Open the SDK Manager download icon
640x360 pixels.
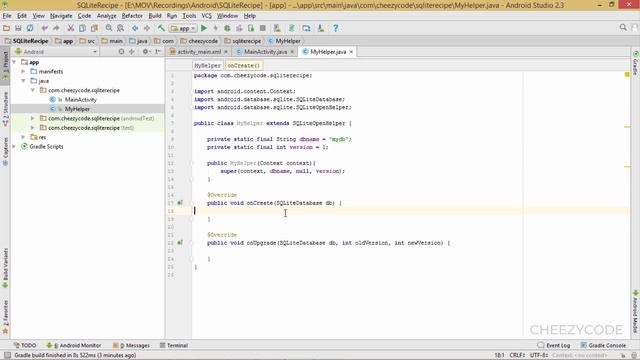[x=321, y=28]
